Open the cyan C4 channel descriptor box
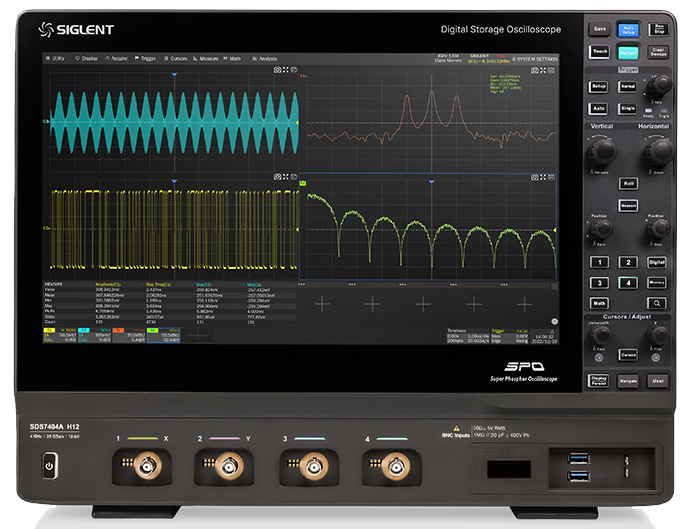Screen dimensions: 687x529 pos(95,335)
